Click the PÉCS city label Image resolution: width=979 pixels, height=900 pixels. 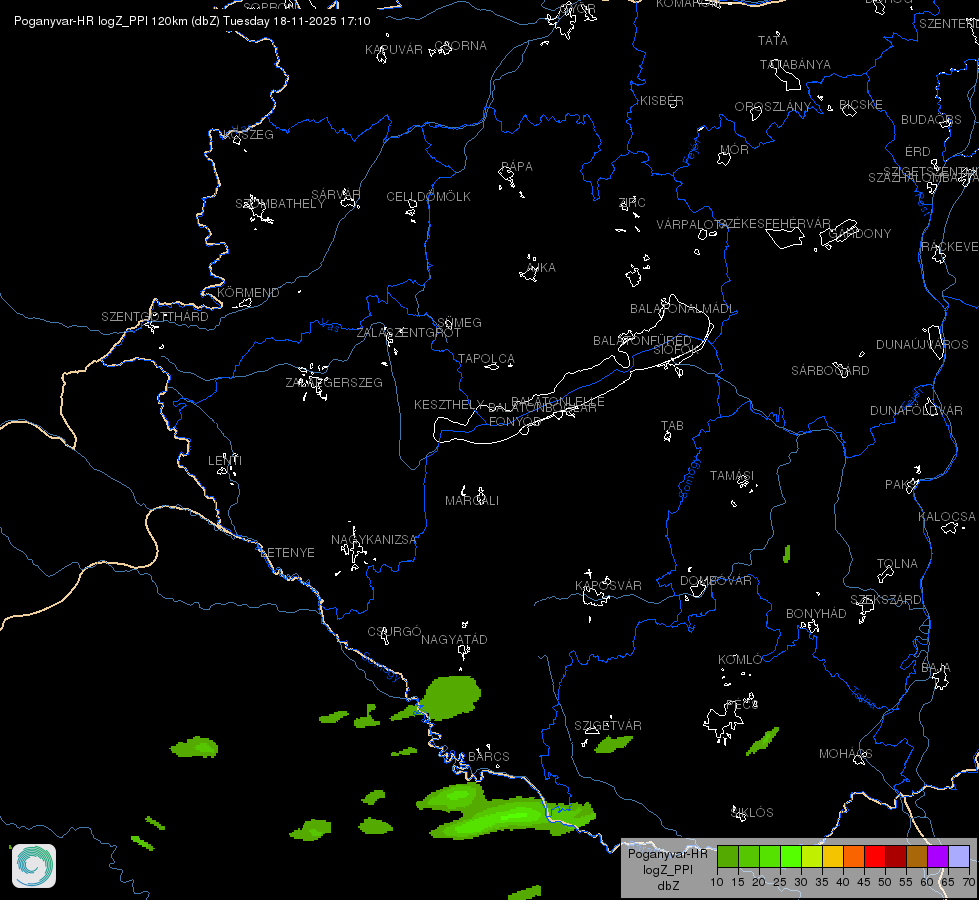click(742, 705)
